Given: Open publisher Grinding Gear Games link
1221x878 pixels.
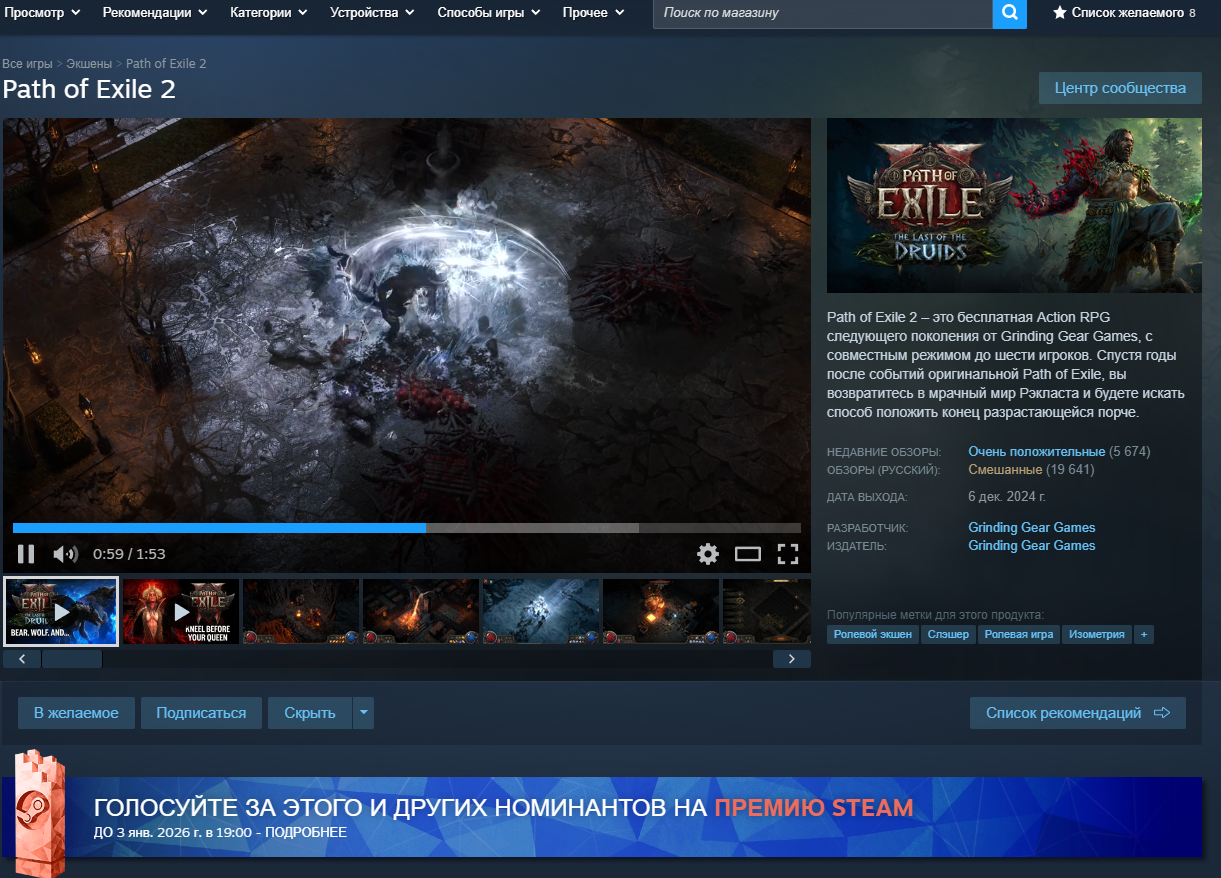Looking at the screenshot, I should [x=1031, y=546].
